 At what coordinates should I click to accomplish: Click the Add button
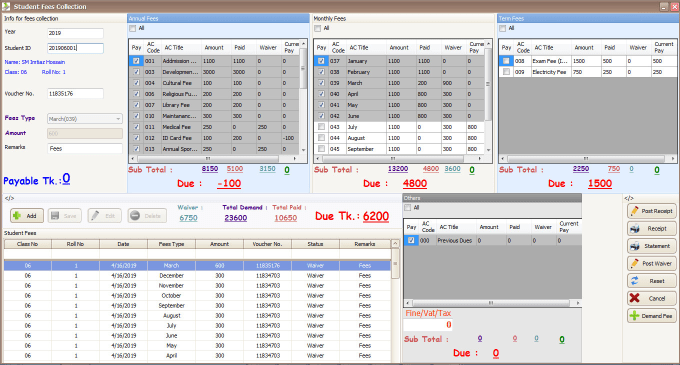(27, 215)
